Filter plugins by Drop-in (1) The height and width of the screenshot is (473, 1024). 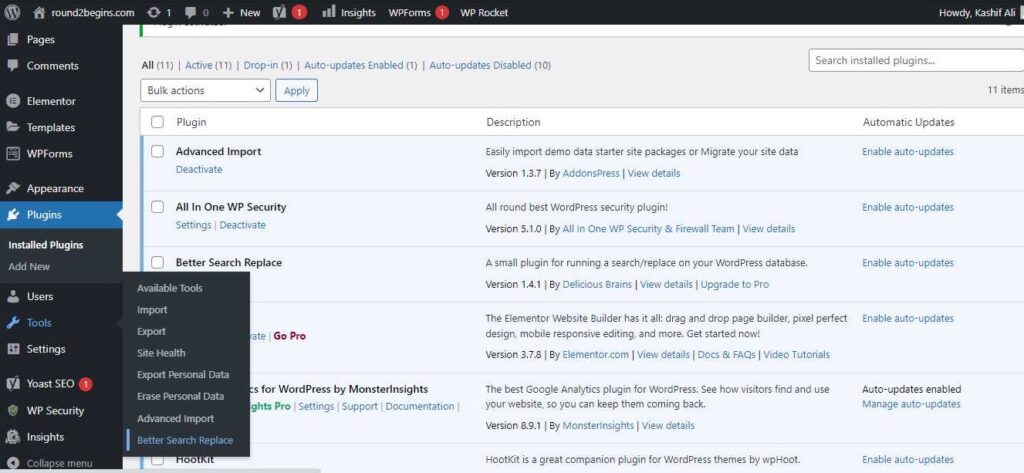tap(268, 65)
